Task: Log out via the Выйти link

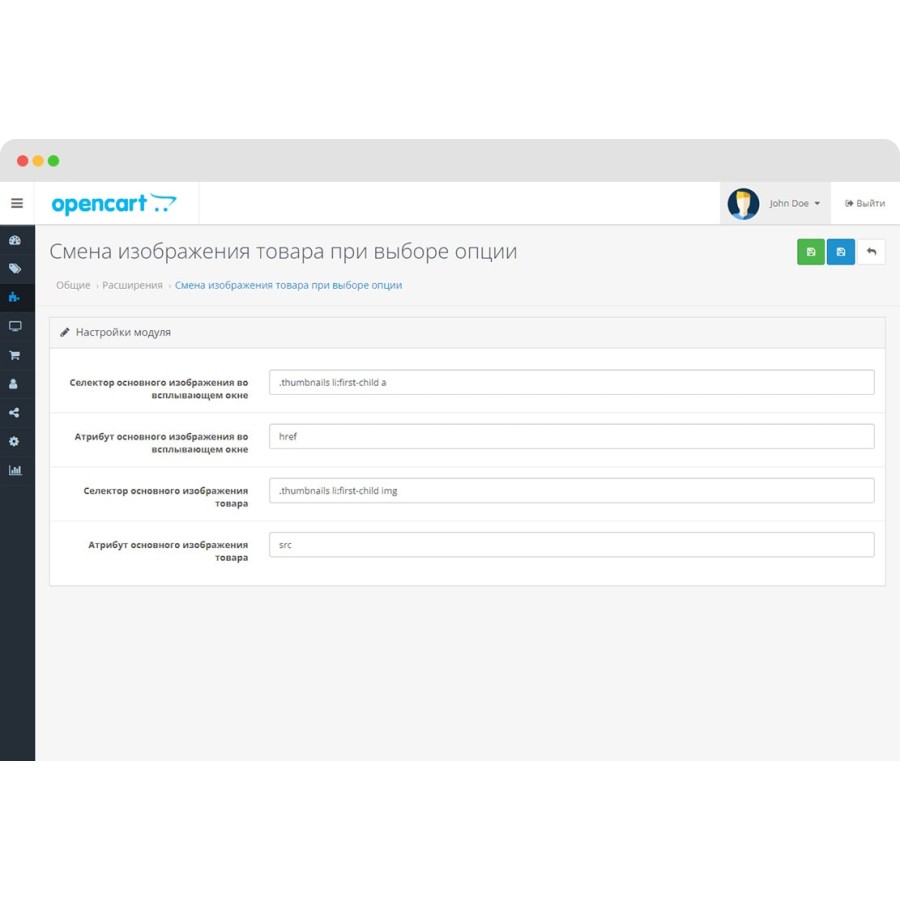Action: 865,203
